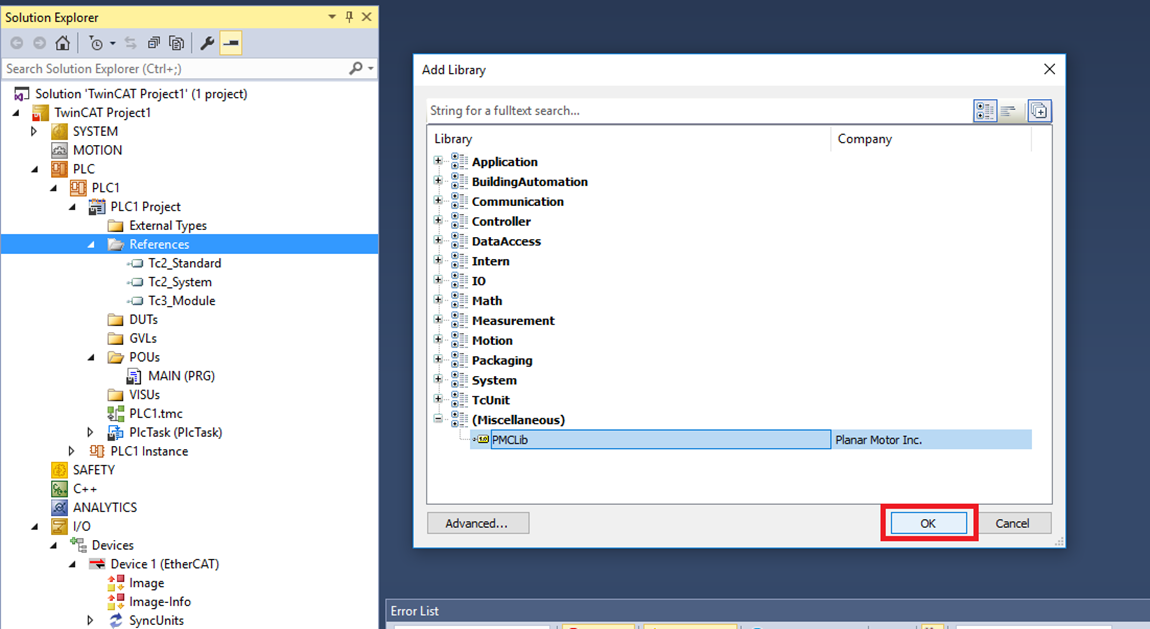Click the Show All Files icon

point(177,43)
